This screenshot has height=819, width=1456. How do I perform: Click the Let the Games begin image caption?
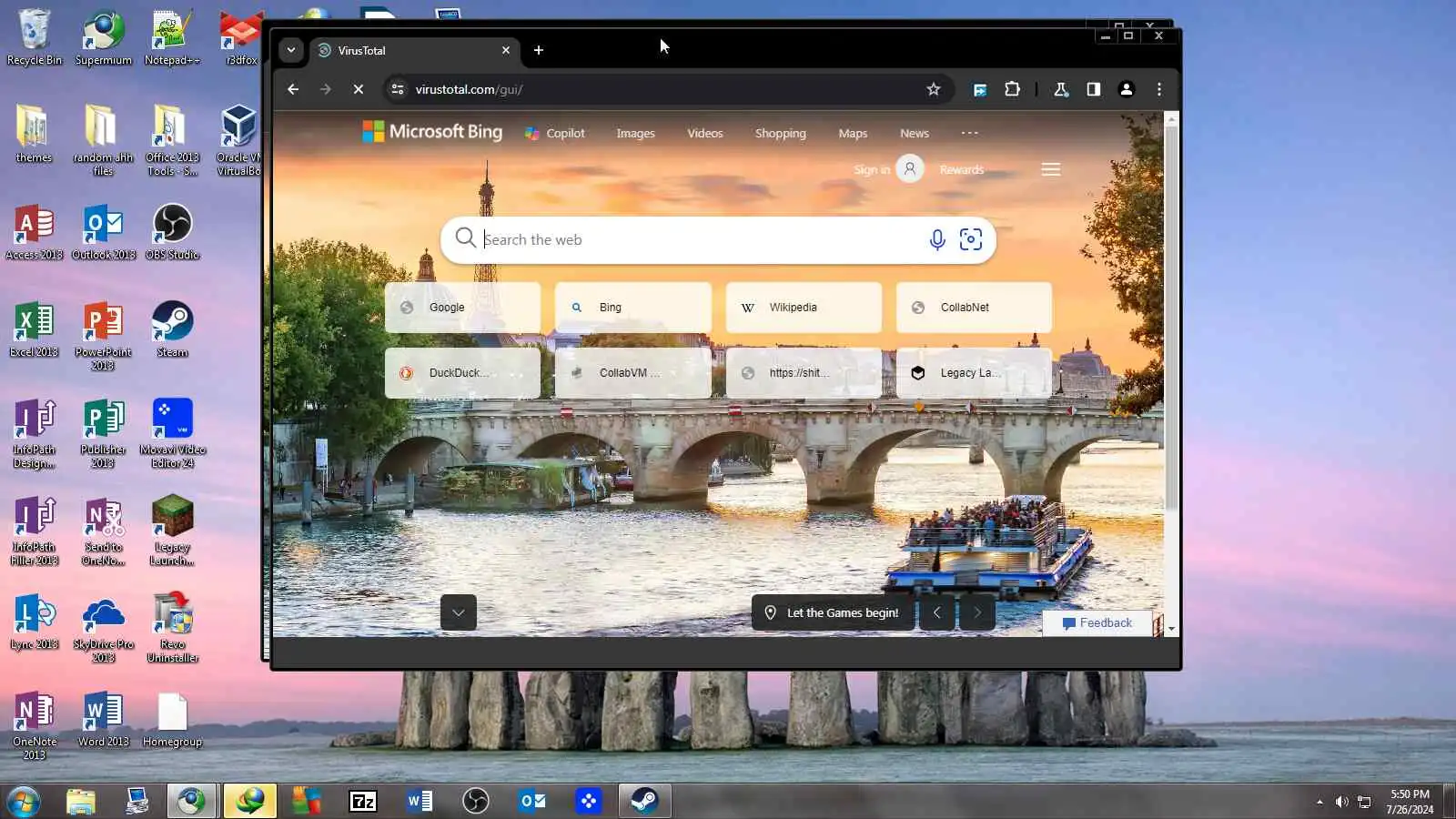pyautogui.click(x=833, y=612)
